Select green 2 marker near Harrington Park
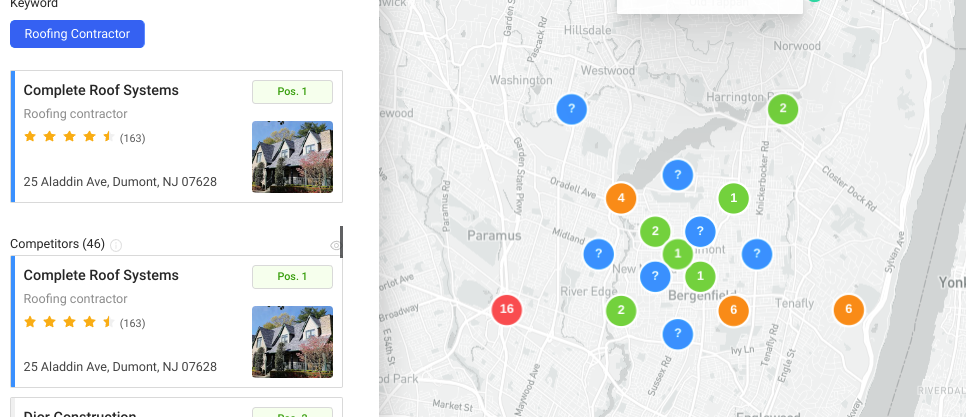Screen dimensions: 966x417 pos(783,109)
